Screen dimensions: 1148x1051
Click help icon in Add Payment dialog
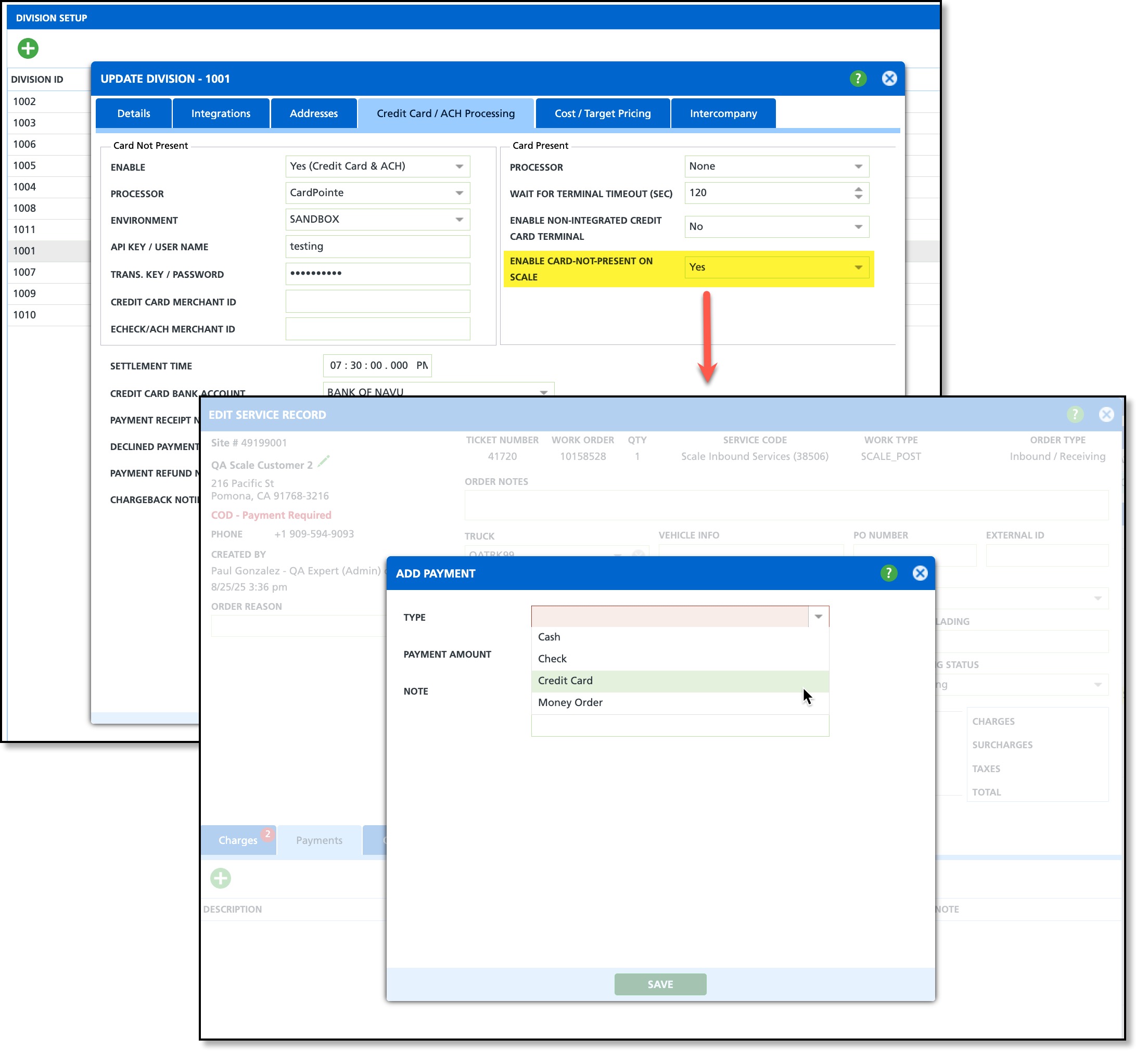coord(888,573)
